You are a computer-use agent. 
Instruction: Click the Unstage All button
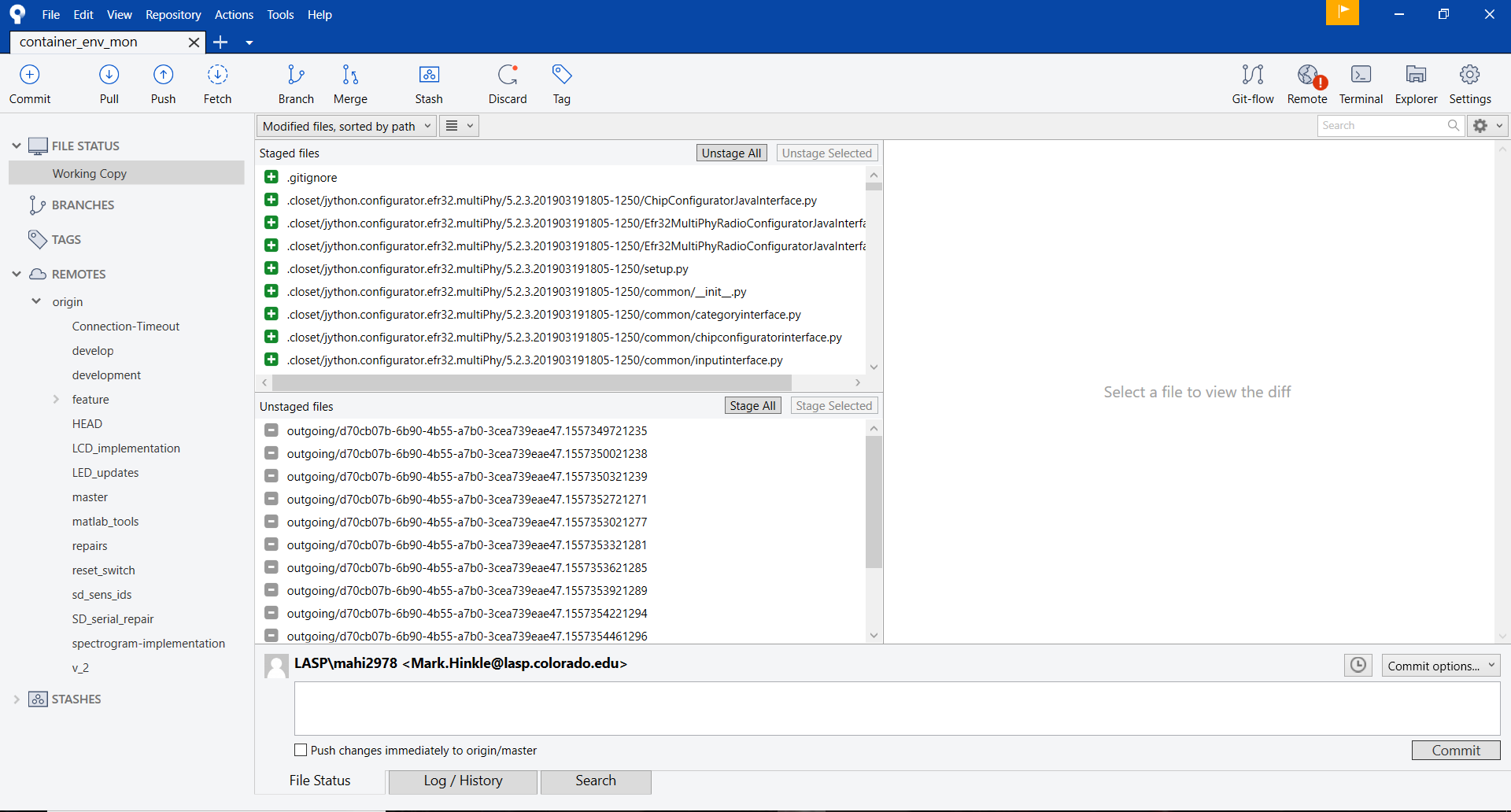tap(731, 153)
